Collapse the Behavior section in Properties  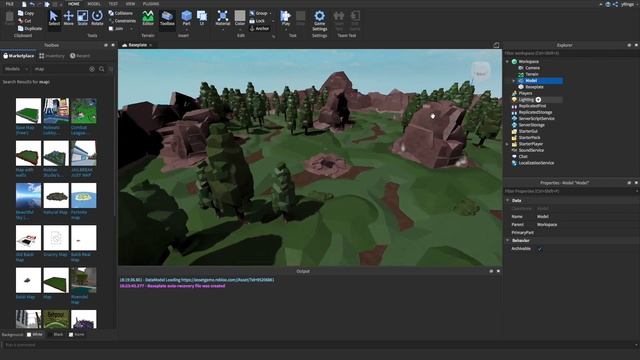tap(508, 240)
